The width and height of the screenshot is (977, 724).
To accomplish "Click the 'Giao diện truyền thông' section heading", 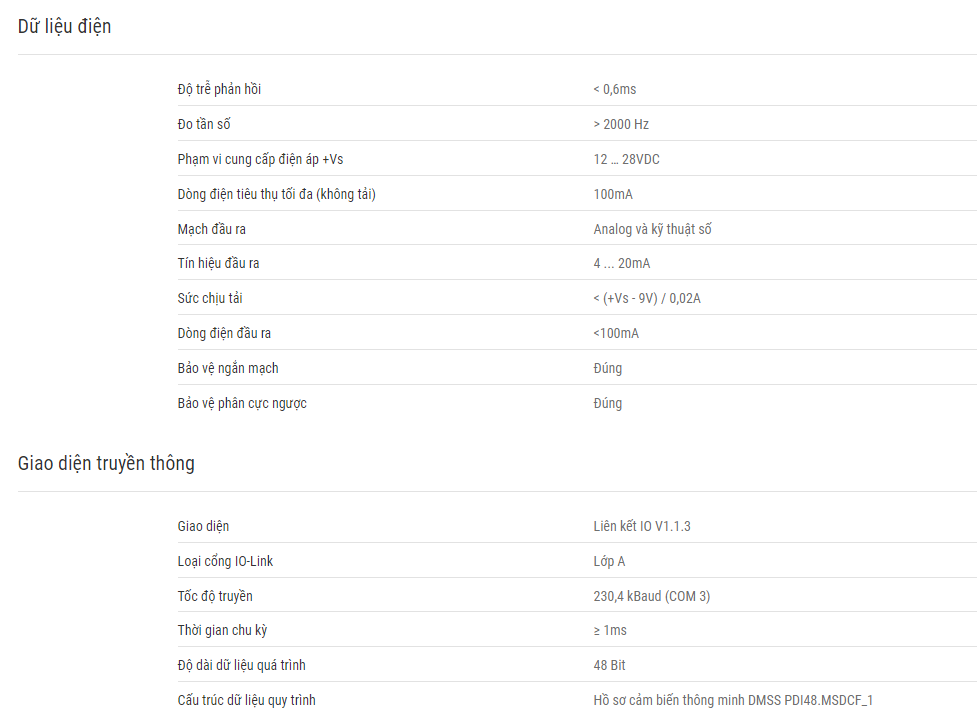I will pyautogui.click(x=106, y=464).
